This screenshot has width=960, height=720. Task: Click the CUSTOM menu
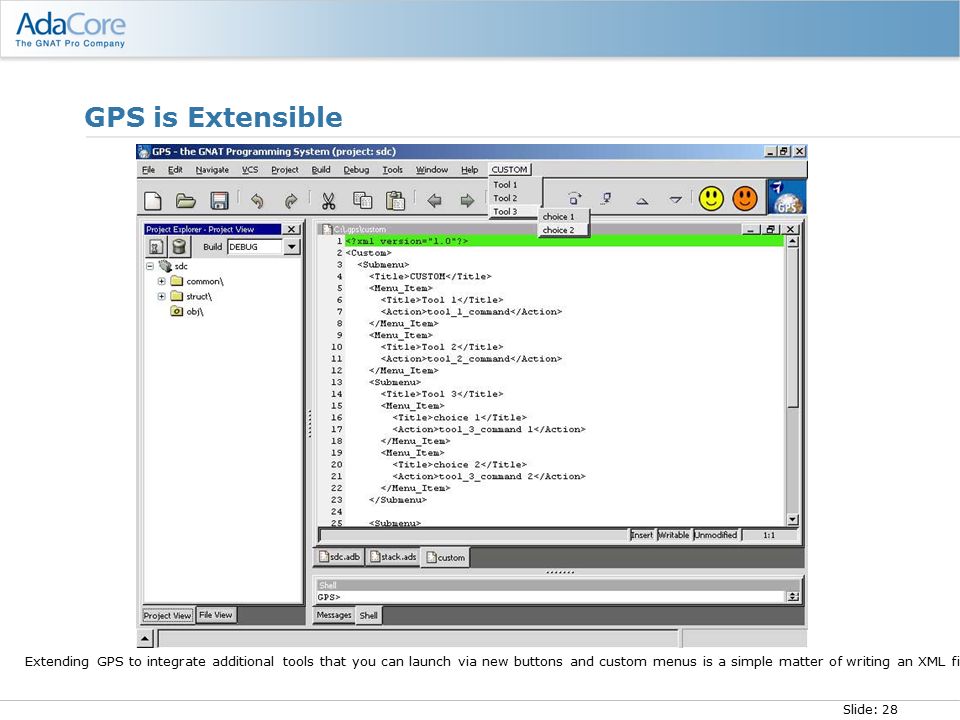[509, 170]
